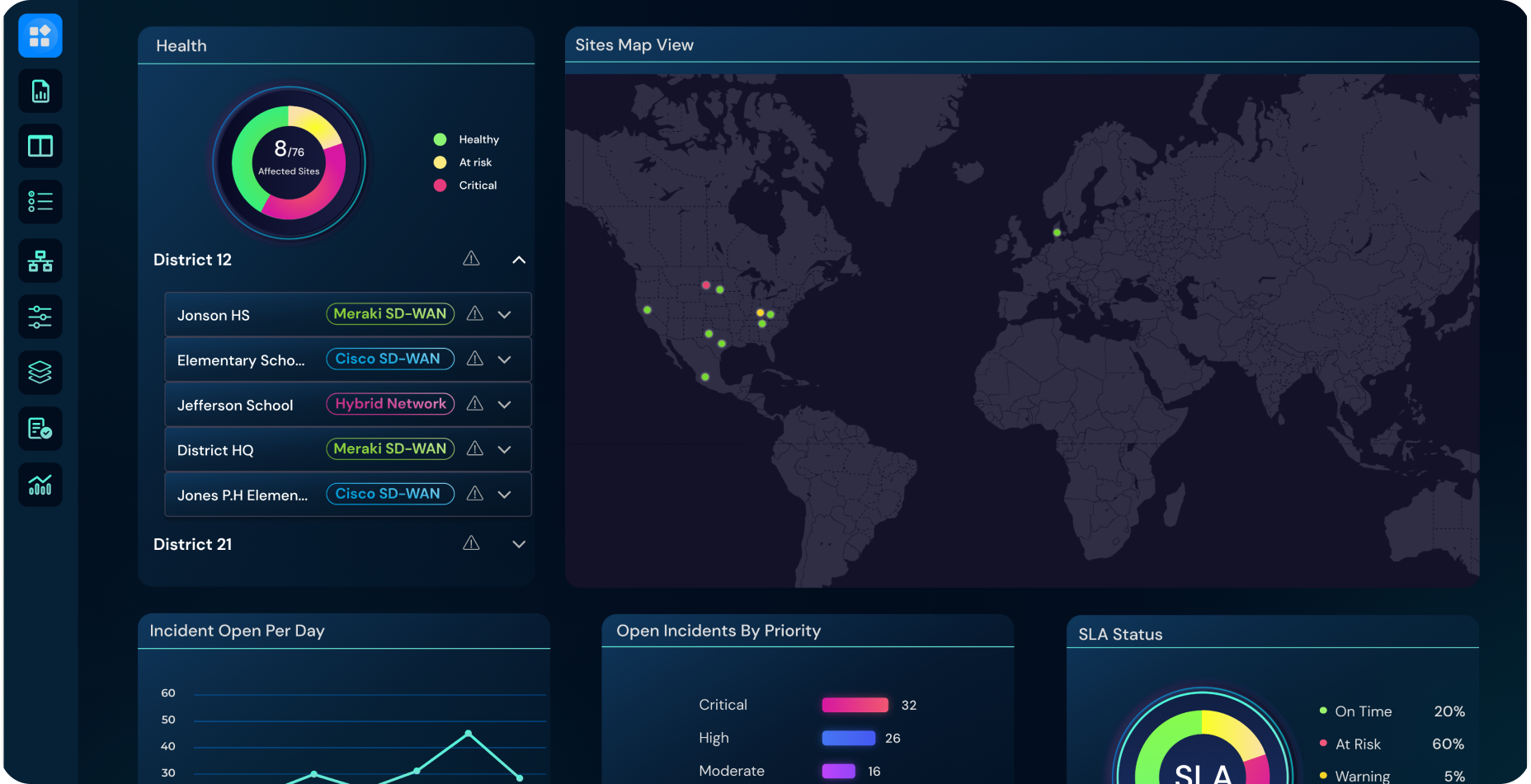Image resolution: width=1531 pixels, height=784 pixels.
Task: Click the District HQ site name
Action: (215, 450)
